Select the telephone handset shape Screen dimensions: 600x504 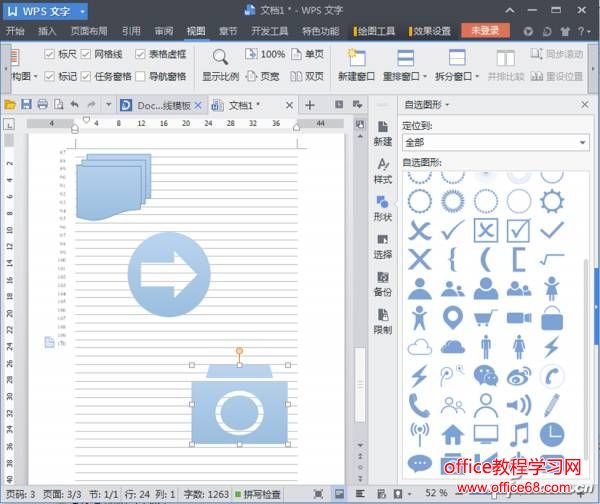[420, 405]
